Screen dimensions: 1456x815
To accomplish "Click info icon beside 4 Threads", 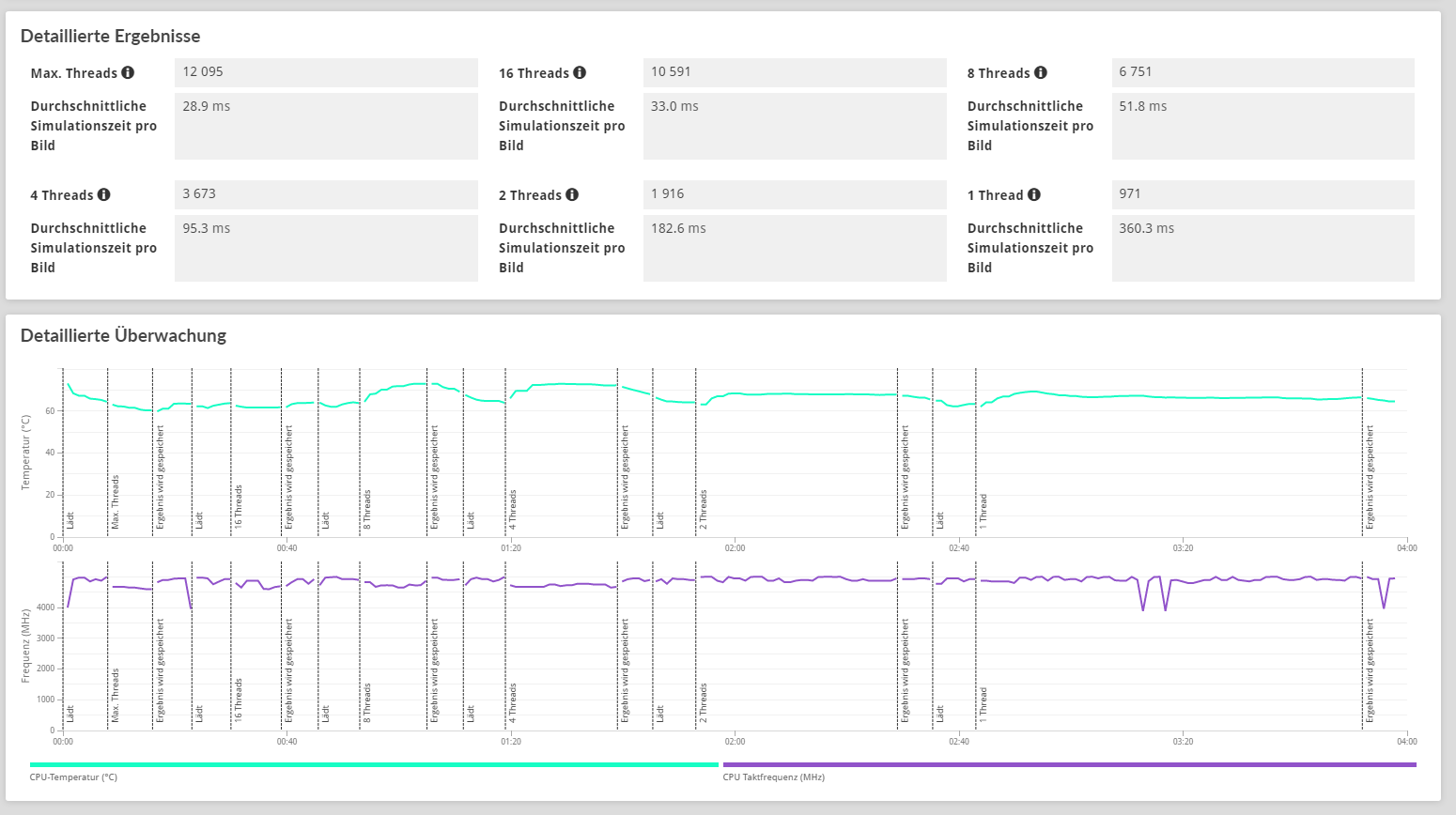I will tap(104, 194).
